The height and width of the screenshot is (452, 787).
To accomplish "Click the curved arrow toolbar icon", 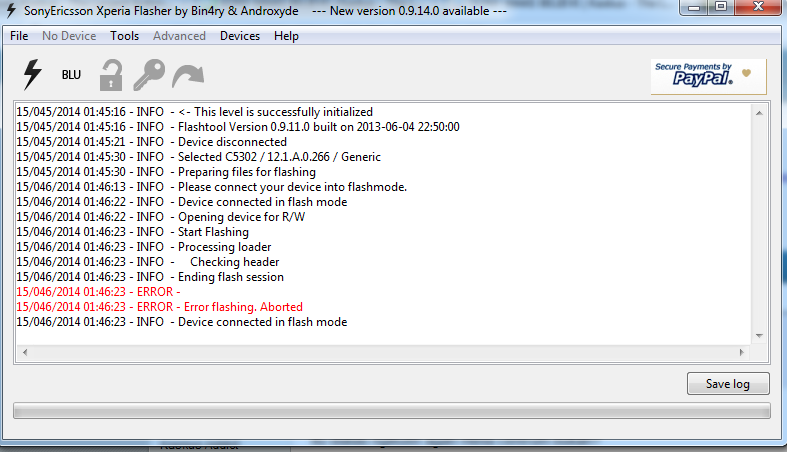I will tap(188, 76).
